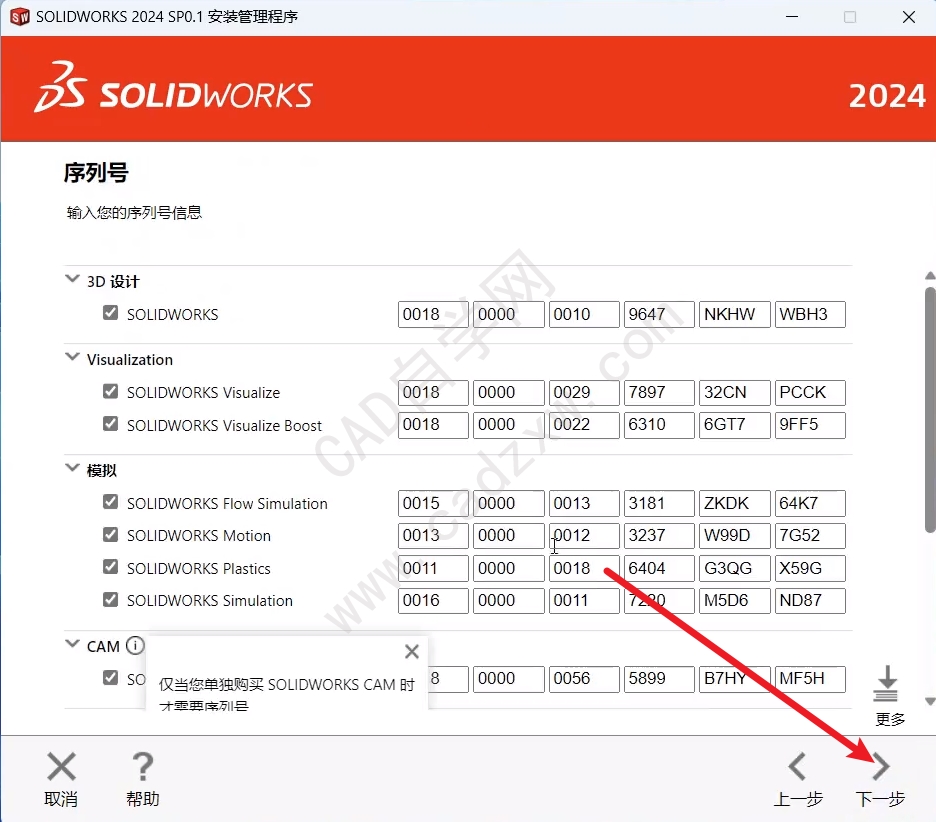Collapse the Visualization section
Screen dimensions: 936x822
click(72, 357)
